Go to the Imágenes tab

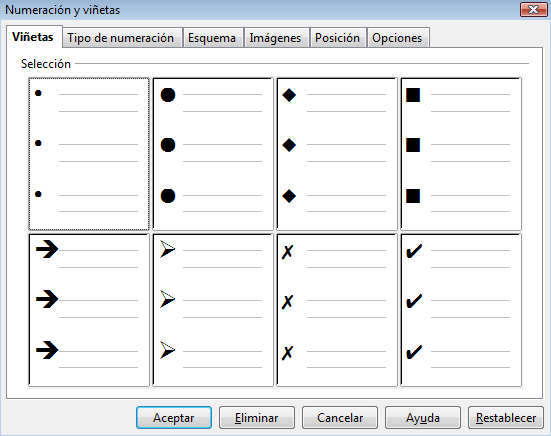[275, 38]
